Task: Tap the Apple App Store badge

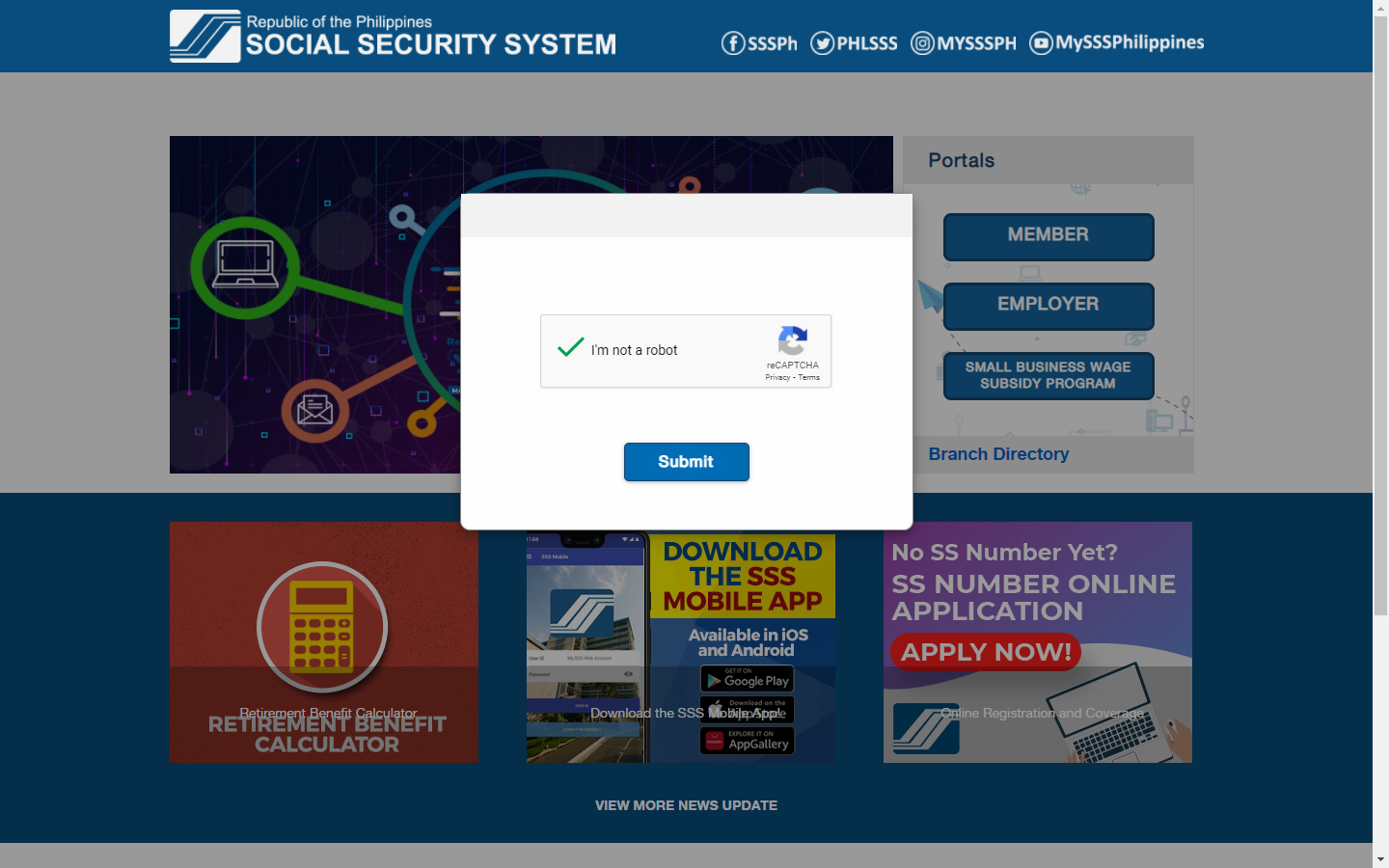Action: tap(747, 710)
